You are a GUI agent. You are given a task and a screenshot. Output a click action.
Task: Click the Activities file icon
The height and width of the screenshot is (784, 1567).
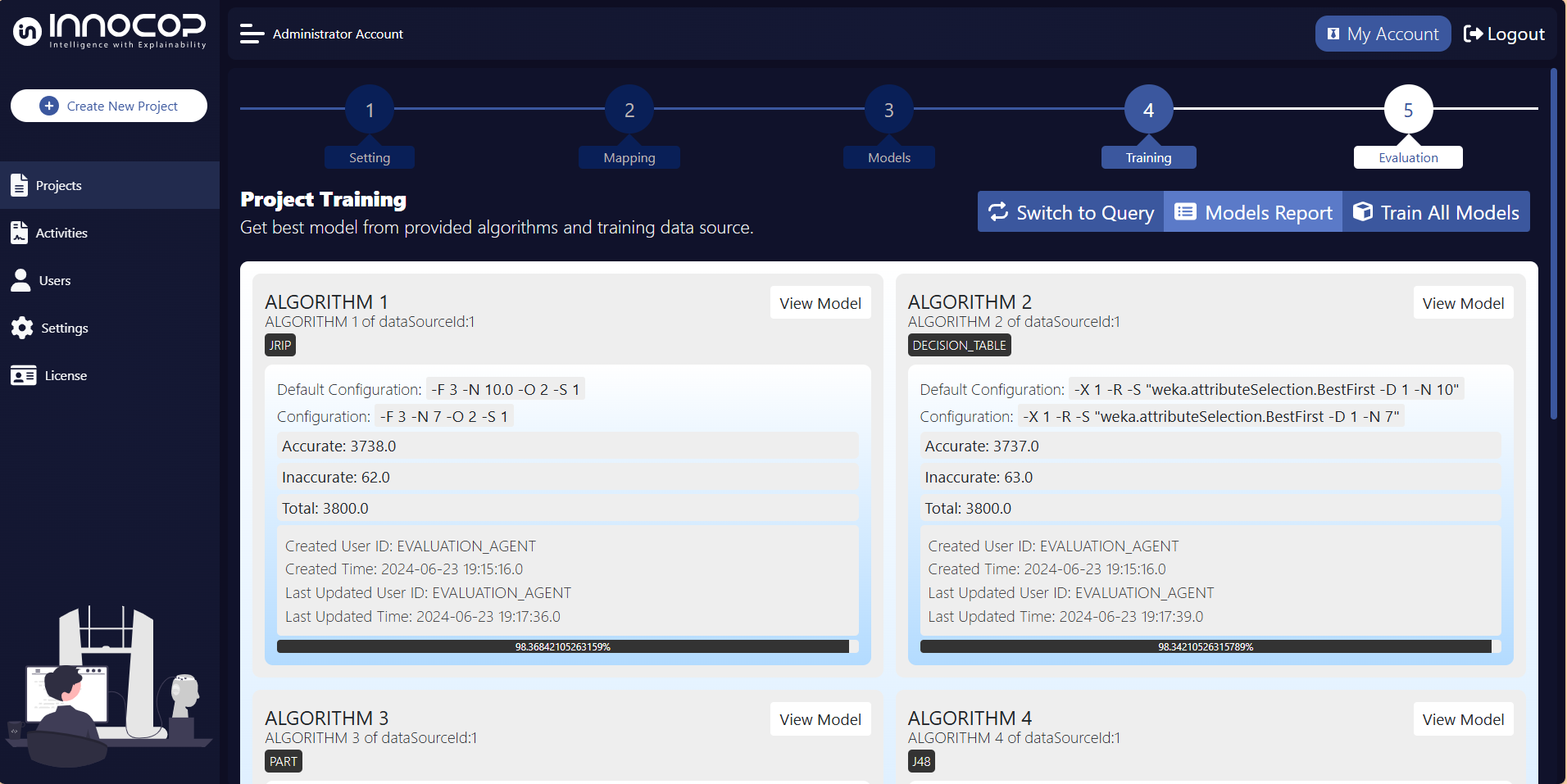coord(19,233)
